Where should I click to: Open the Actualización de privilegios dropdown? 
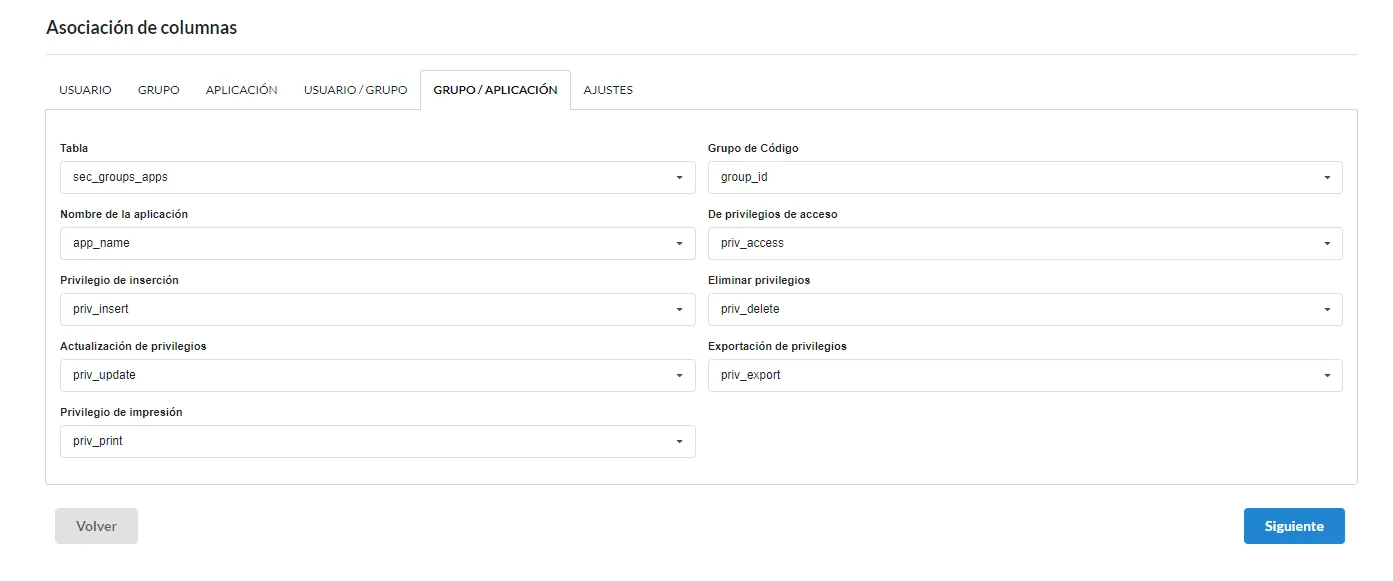378,375
